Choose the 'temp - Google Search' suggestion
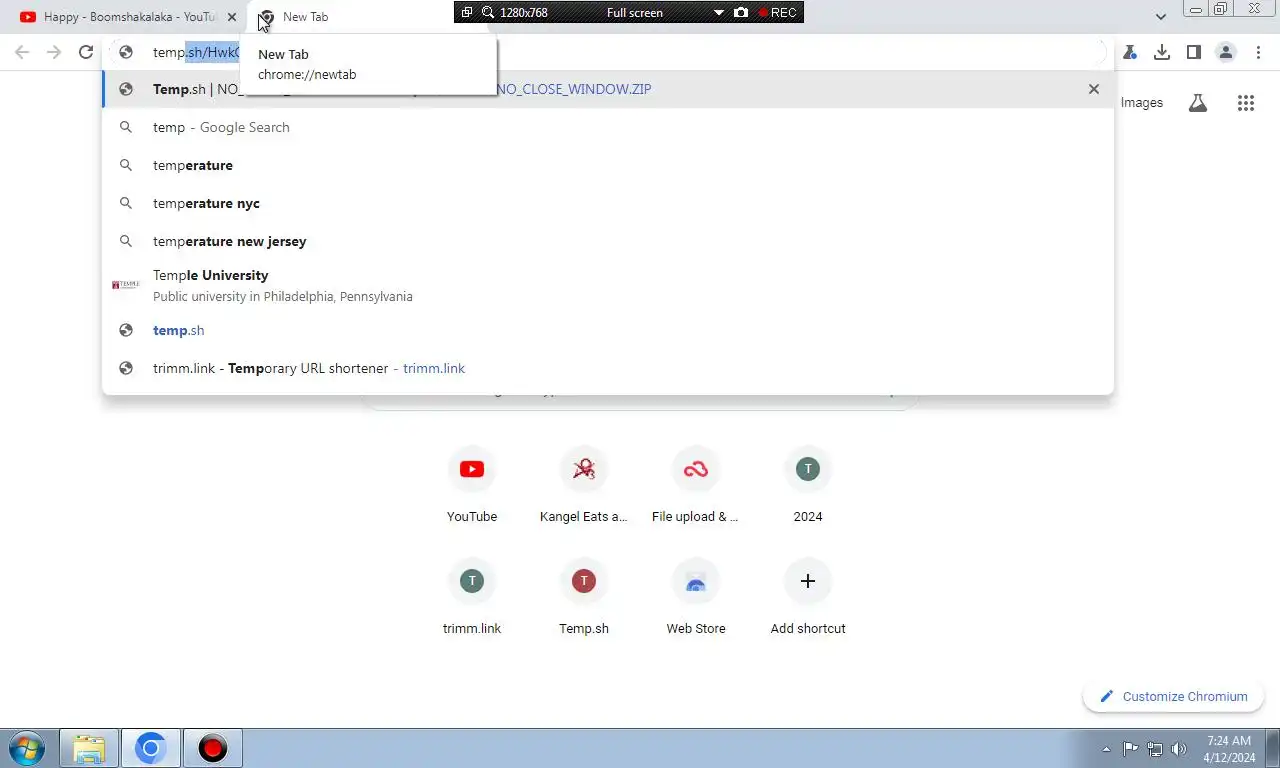Image resolution: width=1280 pixels, height=768 pixels. click(608, 127)
